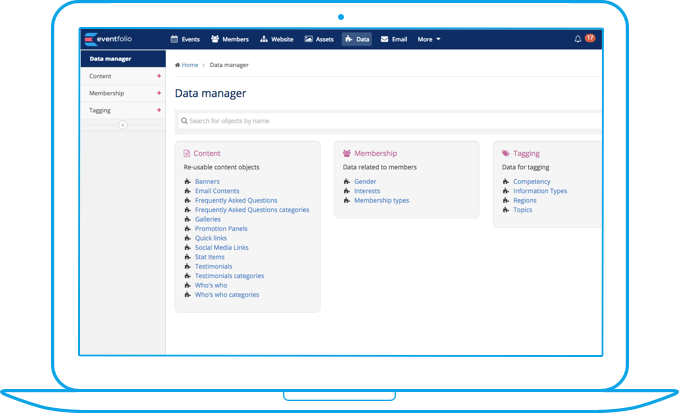The image size is (679, 413).
Task: Click the Content card heading
Action: (x=207, y=153)
